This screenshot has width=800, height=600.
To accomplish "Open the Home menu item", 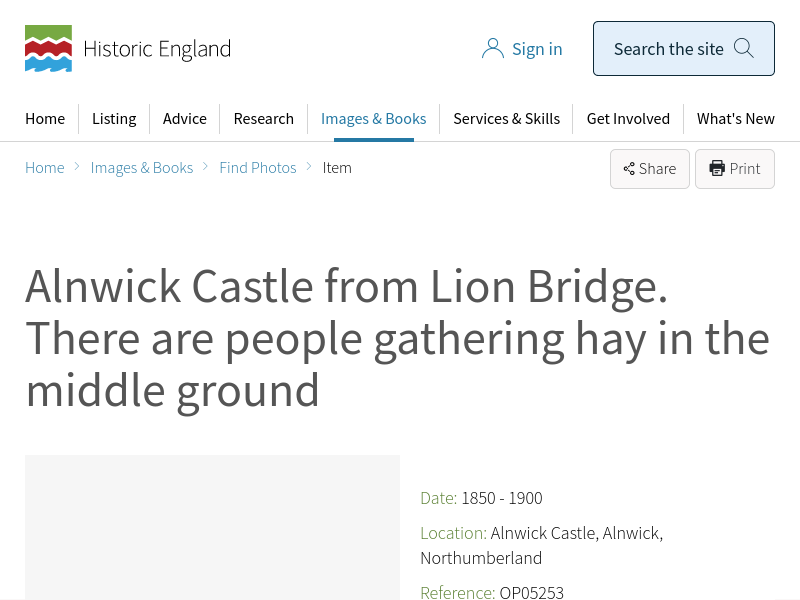I will [45, 119].
